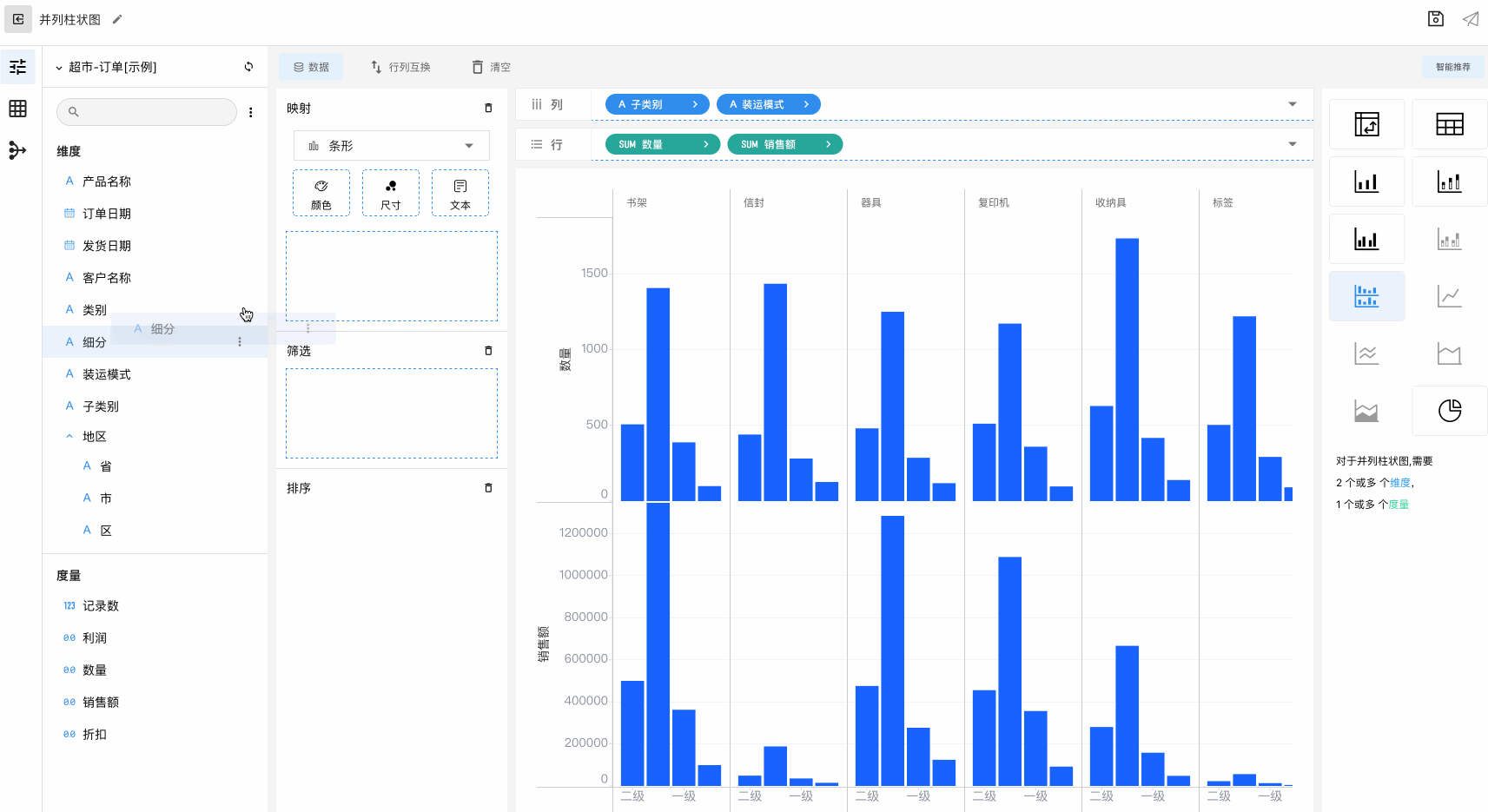The height and width of the screenshot is (812, 1488).
Task: Select the pie chart type
Action: 1449,411
